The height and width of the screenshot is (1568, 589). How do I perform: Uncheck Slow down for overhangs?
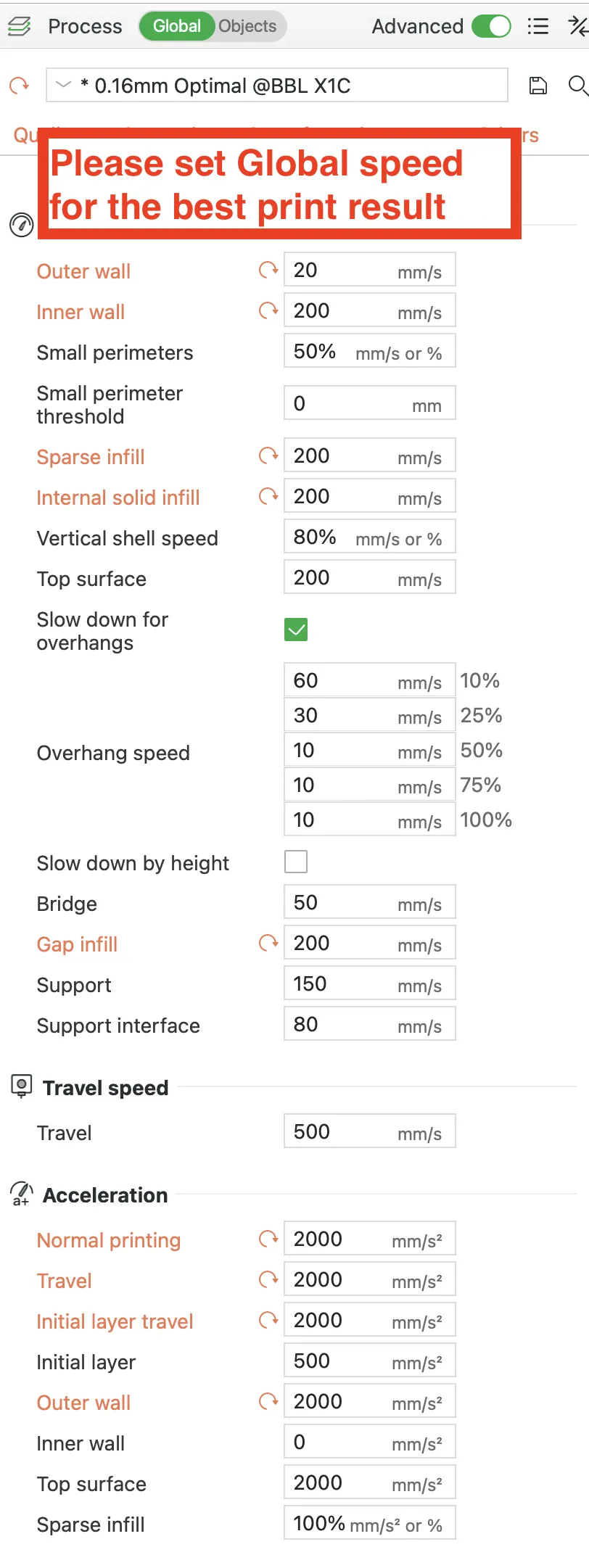click(x=296, y=630)
